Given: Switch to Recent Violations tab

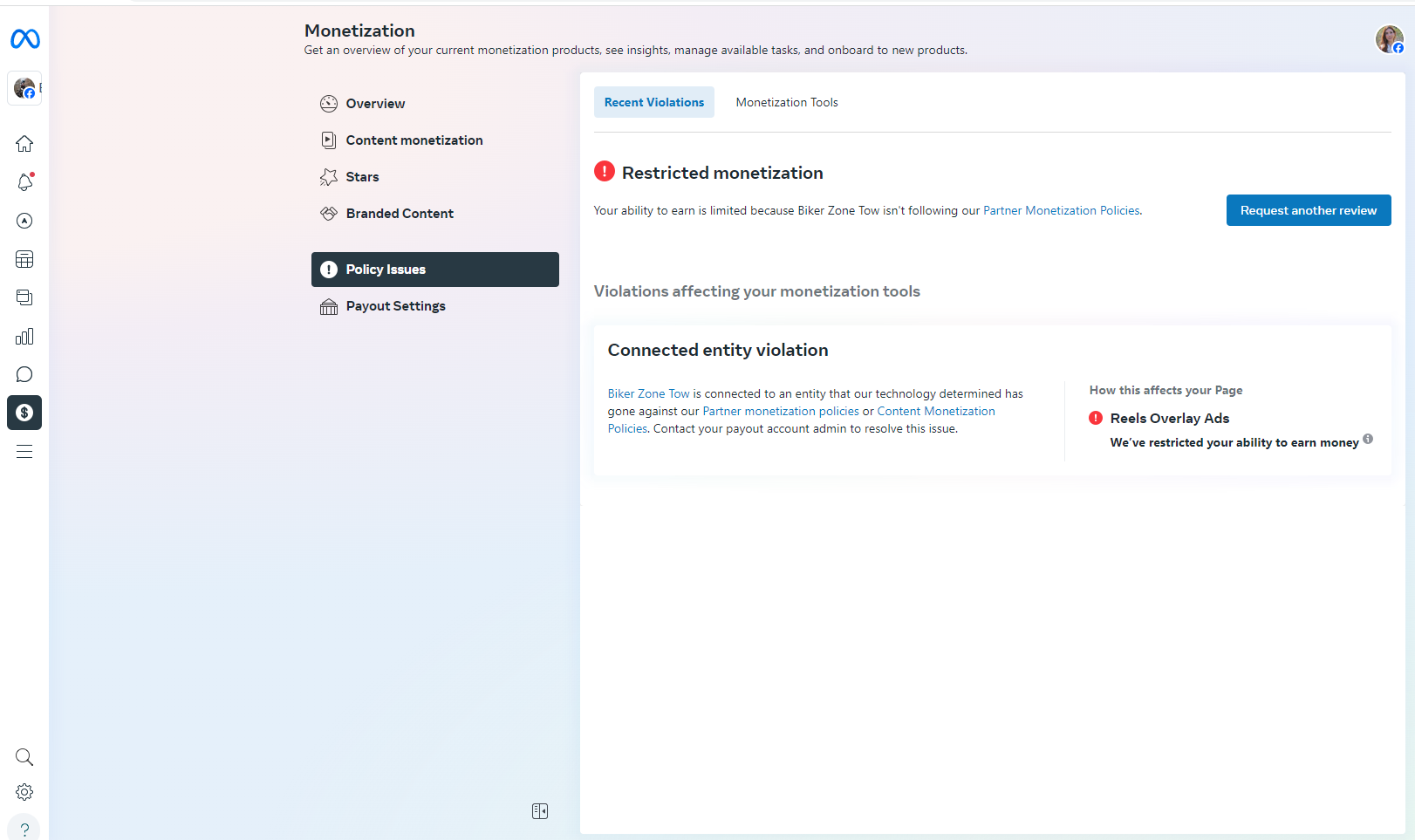Looking at the screenshot, I should point(654,102).
